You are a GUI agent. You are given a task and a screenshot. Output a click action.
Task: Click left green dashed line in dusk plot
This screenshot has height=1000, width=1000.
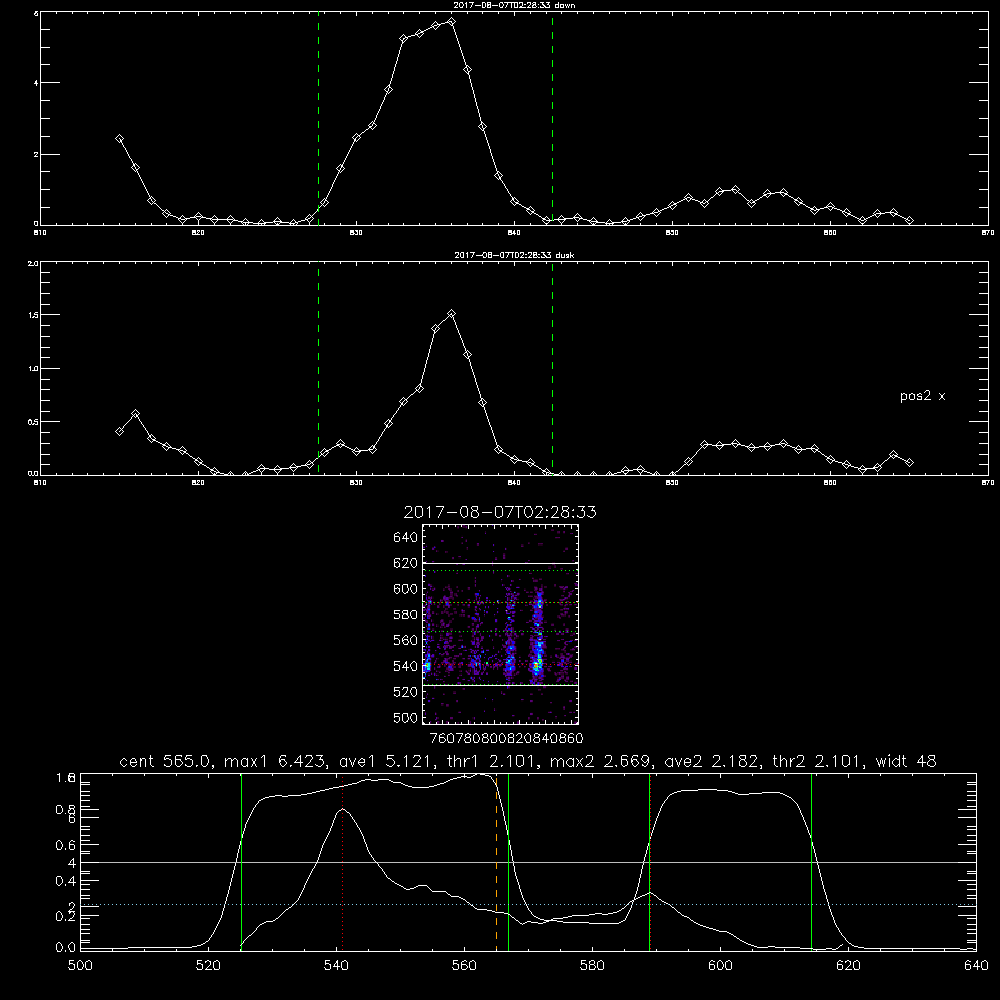click(318, 368)
